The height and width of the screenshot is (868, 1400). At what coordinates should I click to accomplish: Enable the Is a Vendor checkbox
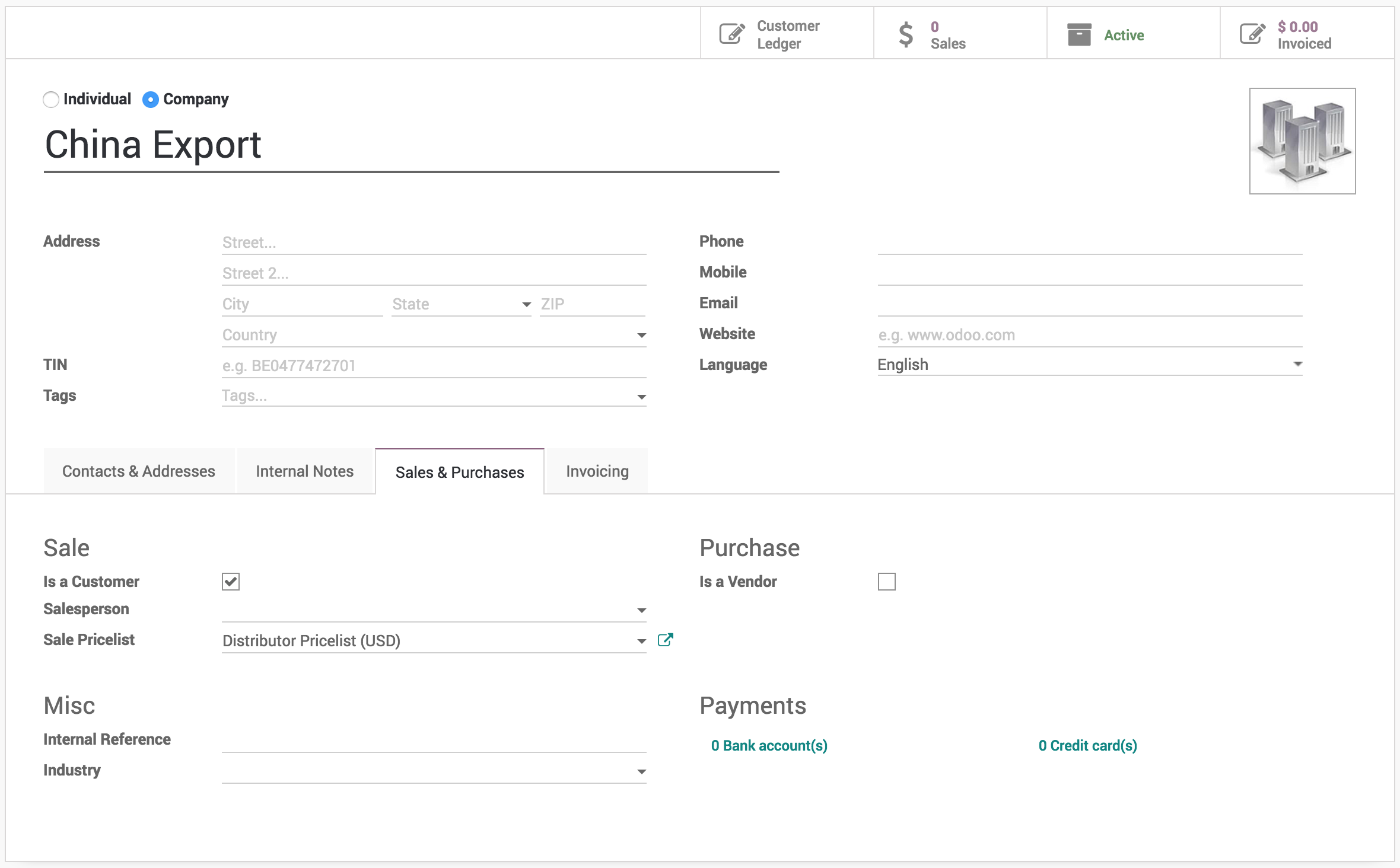tap(886, 582)
